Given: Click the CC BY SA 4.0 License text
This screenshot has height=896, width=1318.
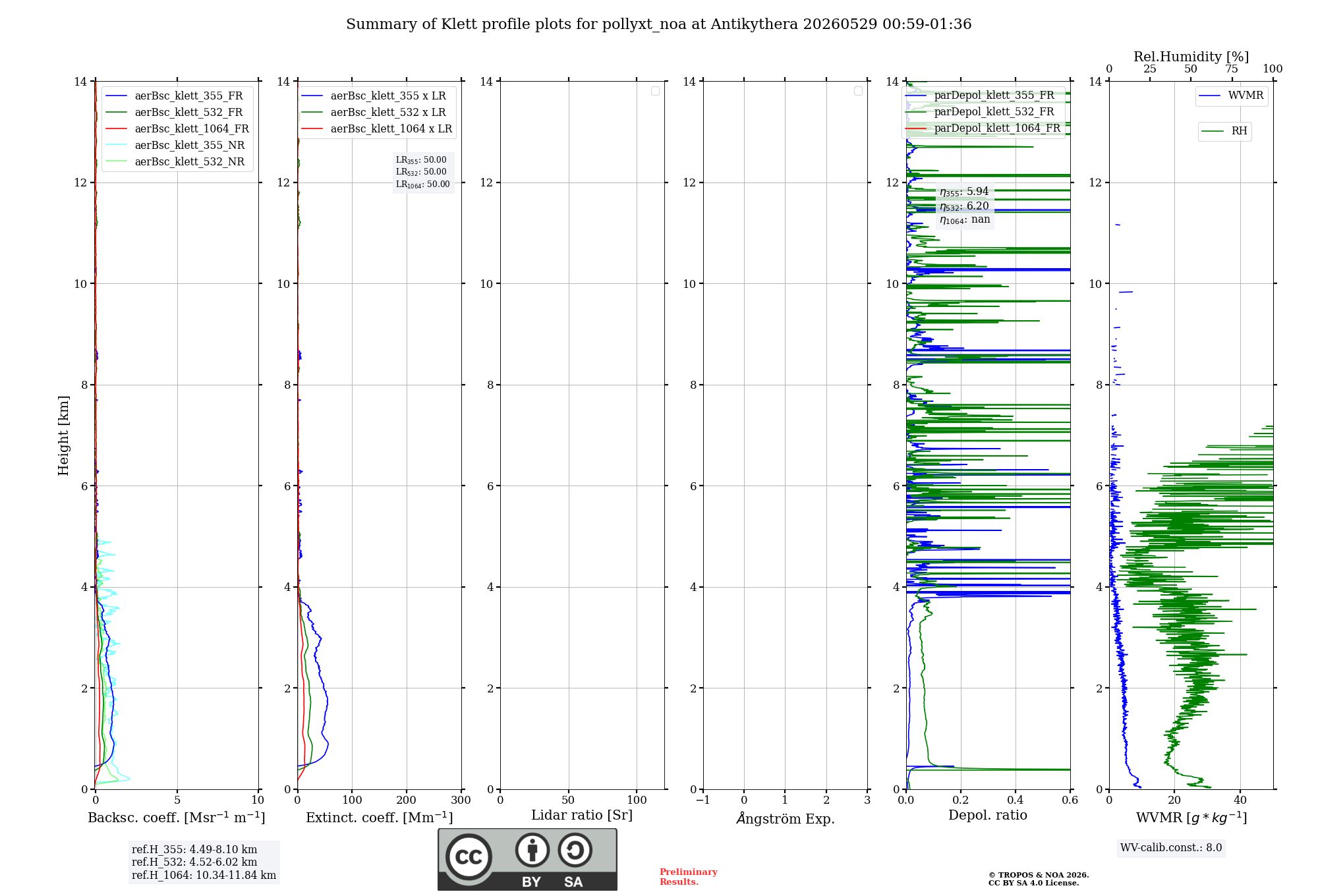Looking at the screenshot, I should click(x=1034, y=883).
